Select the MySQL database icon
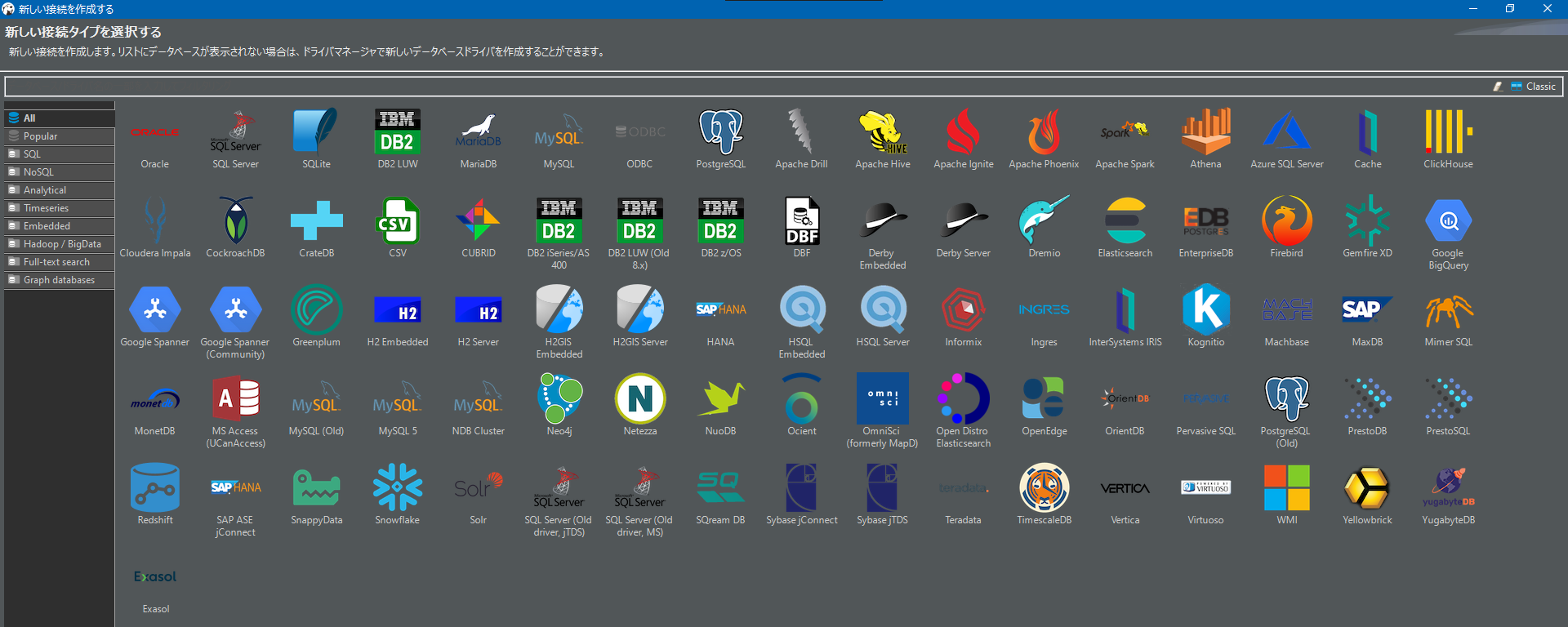This screenshot has height=627, width=1568. click(559, 132)
